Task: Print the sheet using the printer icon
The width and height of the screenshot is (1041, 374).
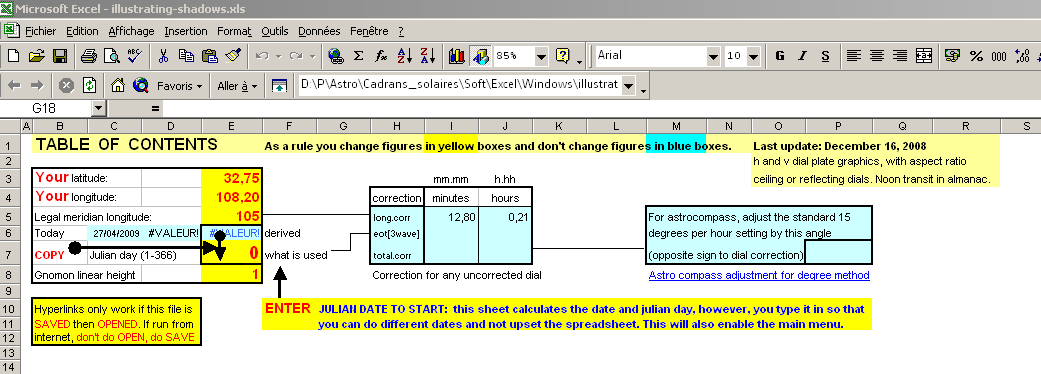Action: (x=89, y=56)
